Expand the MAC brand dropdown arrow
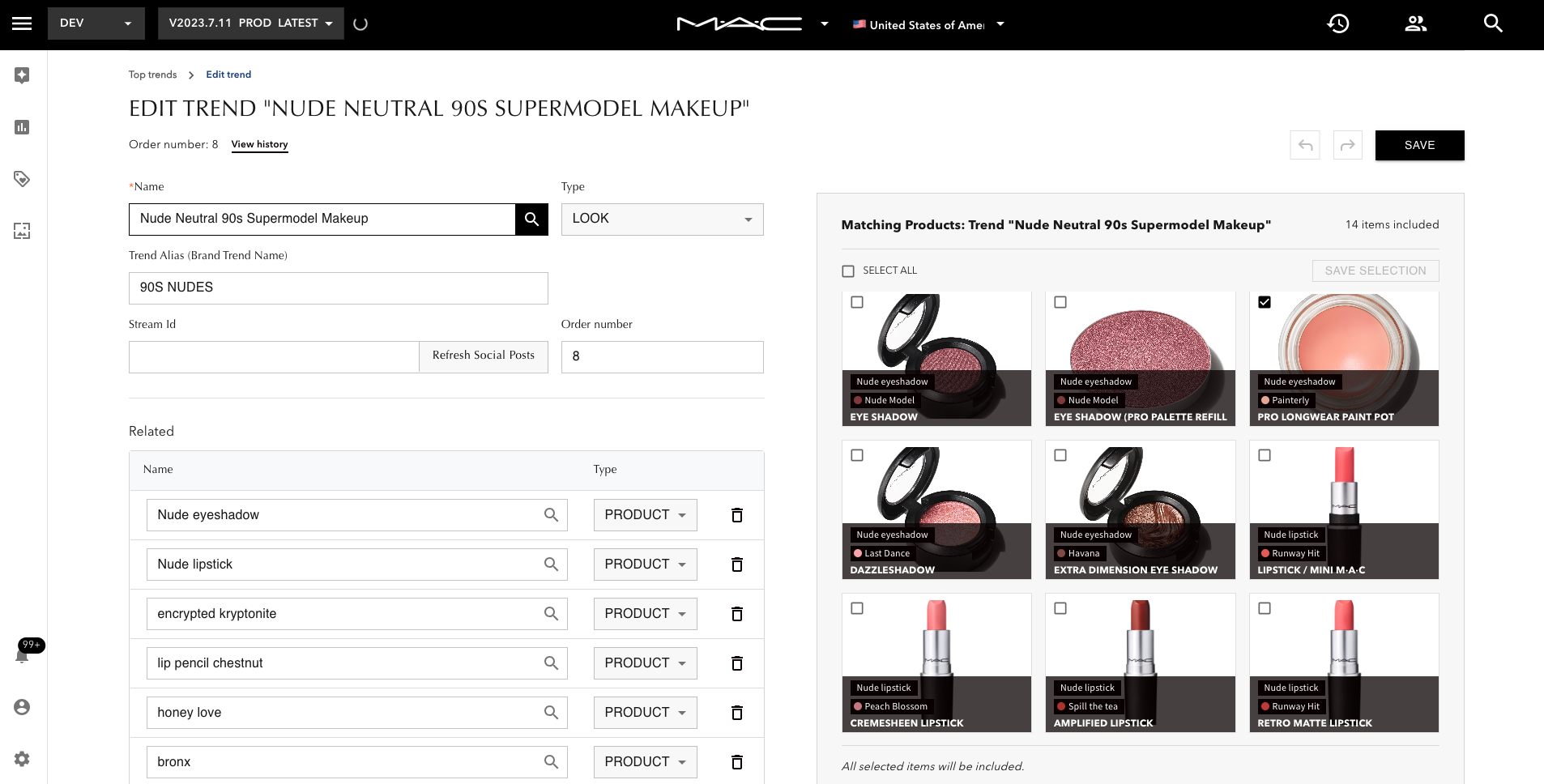This screenshot has height=784, width=1544. point(825,24)
